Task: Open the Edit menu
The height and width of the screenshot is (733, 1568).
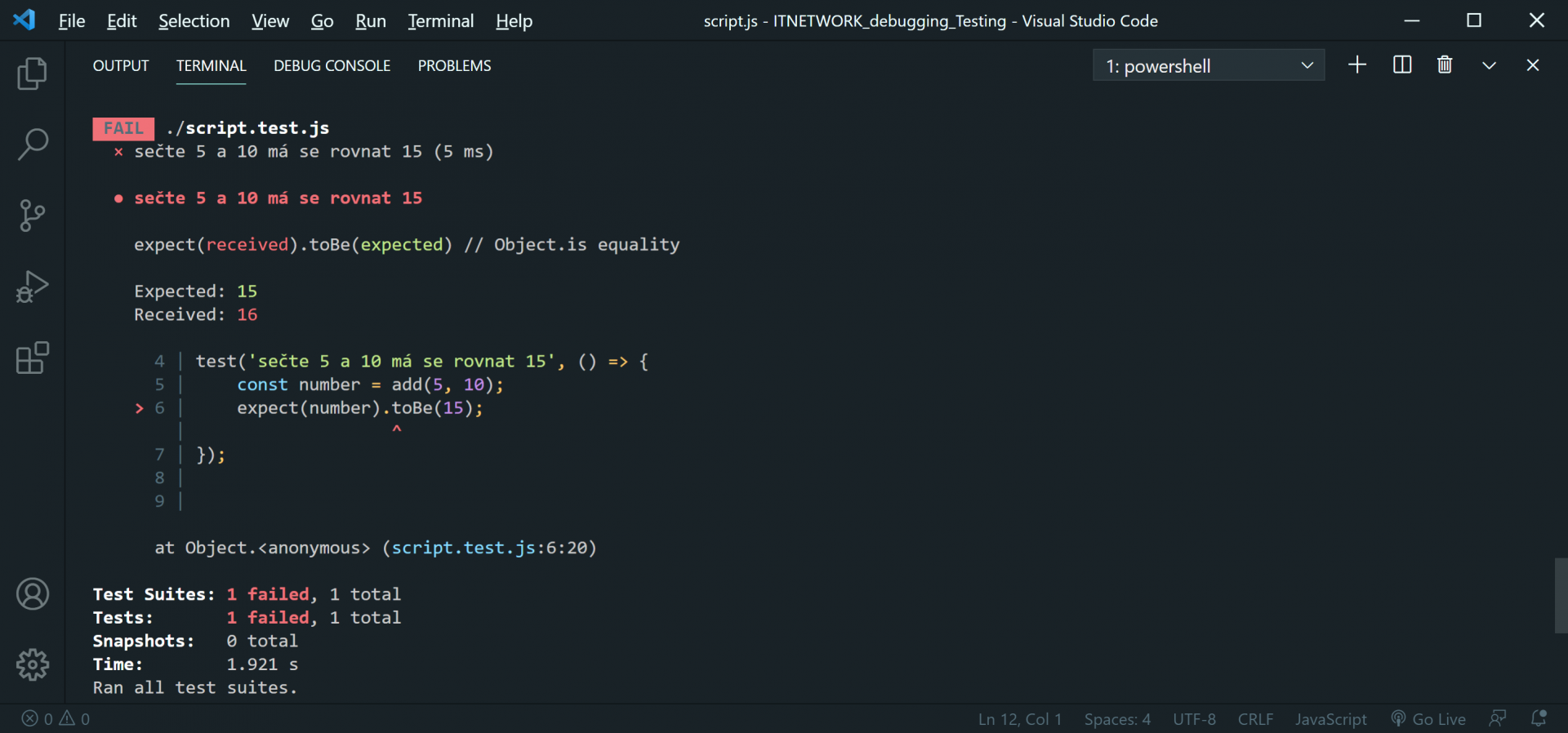Action: click(122, 20)
